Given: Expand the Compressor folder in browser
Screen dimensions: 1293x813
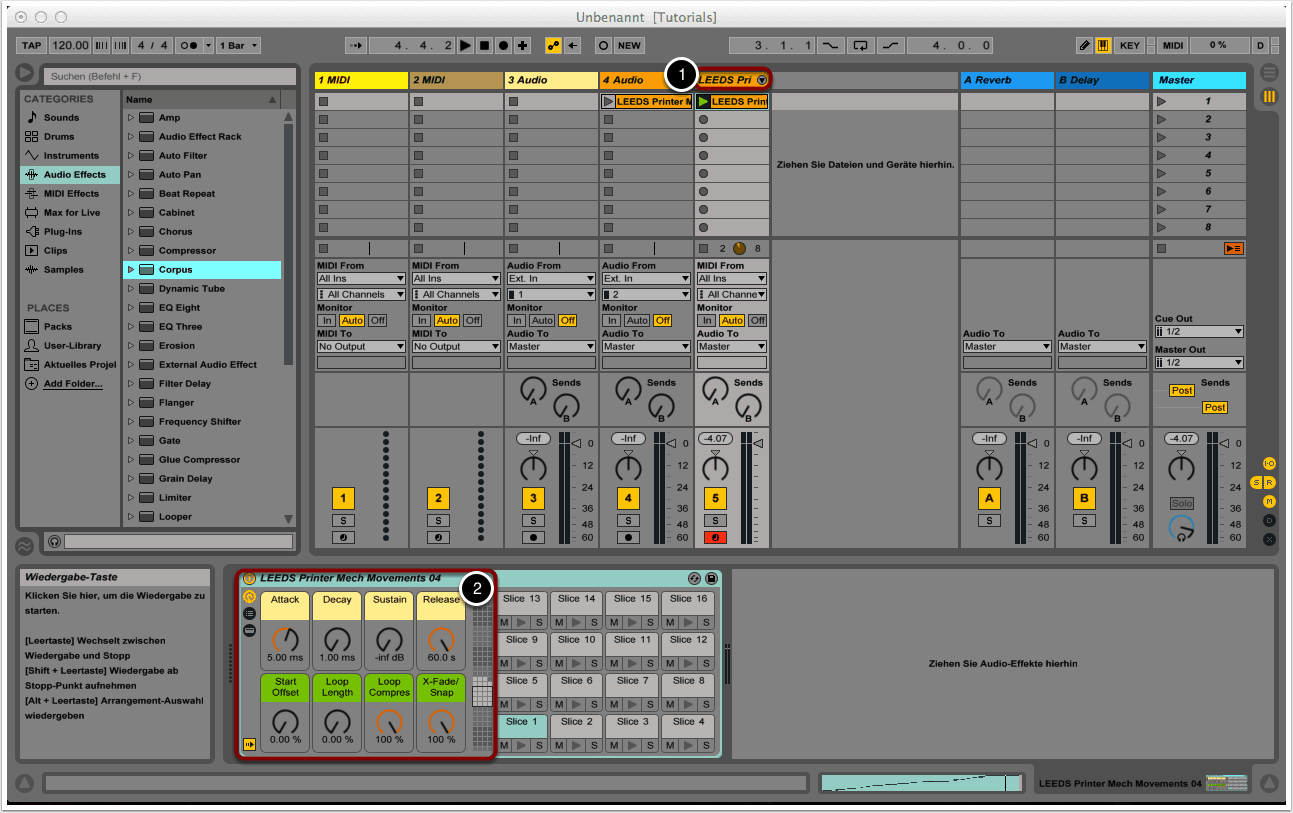Looking at the screenshot, I should 130,251.
